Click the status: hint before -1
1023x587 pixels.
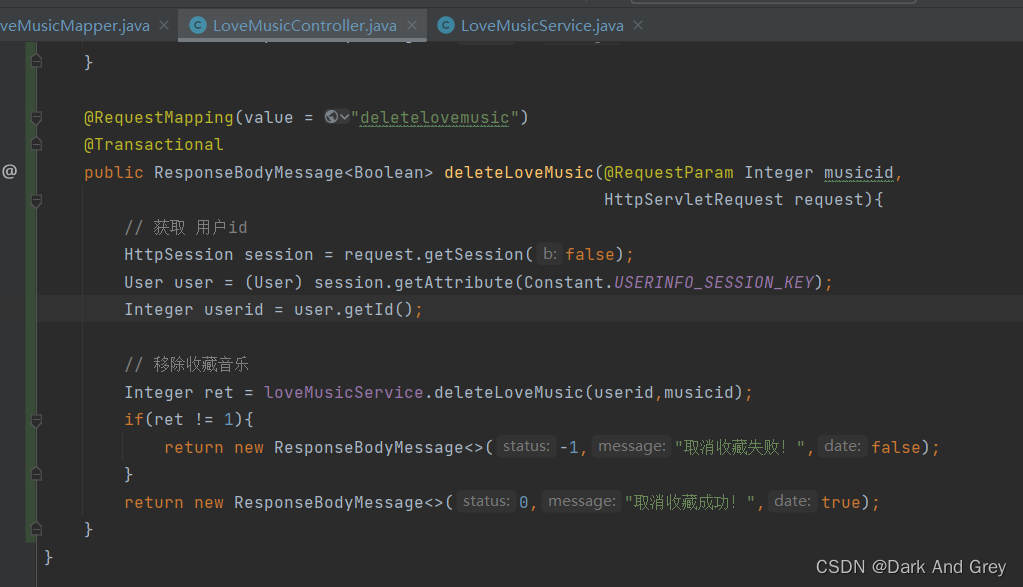(527, 446)
